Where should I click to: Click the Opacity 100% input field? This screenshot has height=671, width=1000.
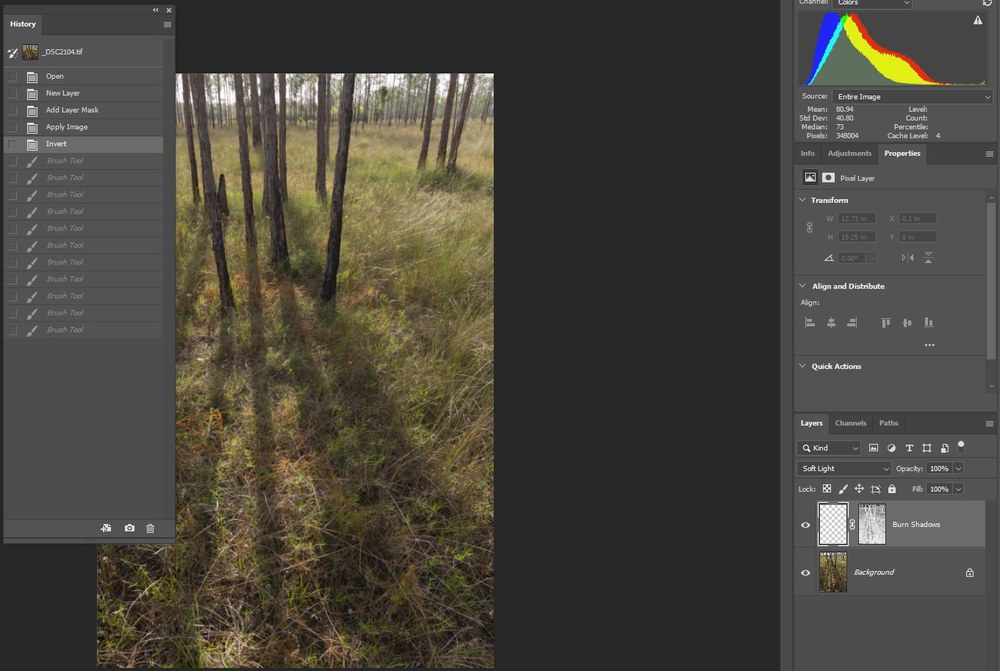click(939, 469)
